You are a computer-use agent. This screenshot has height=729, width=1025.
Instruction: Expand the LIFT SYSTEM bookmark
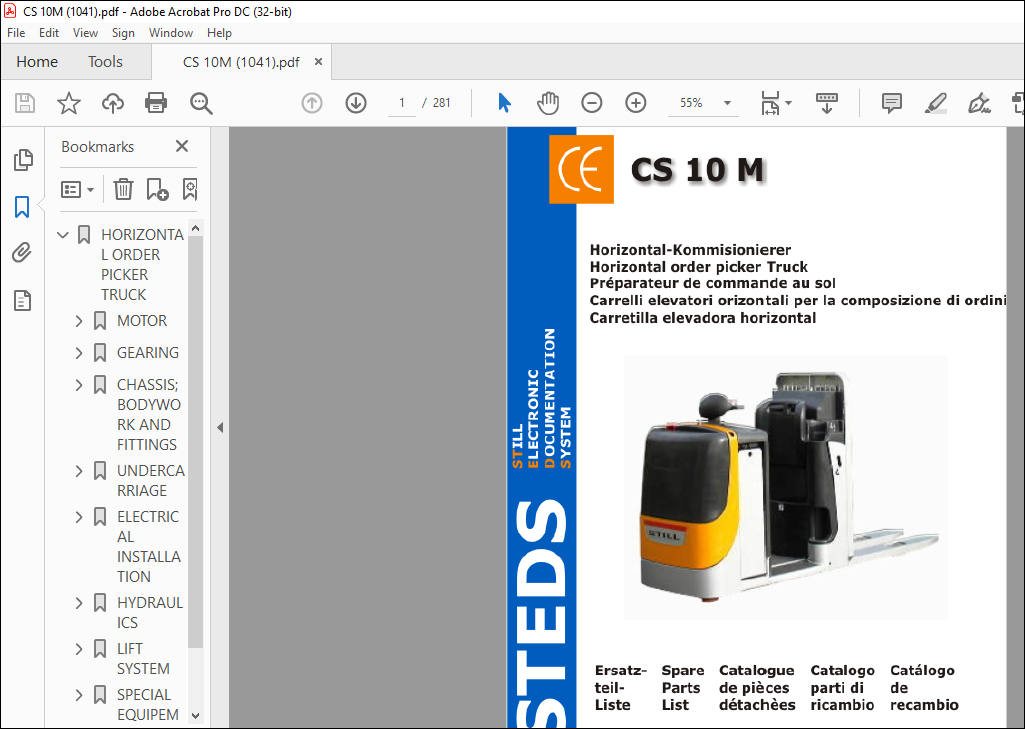[79, 649]
